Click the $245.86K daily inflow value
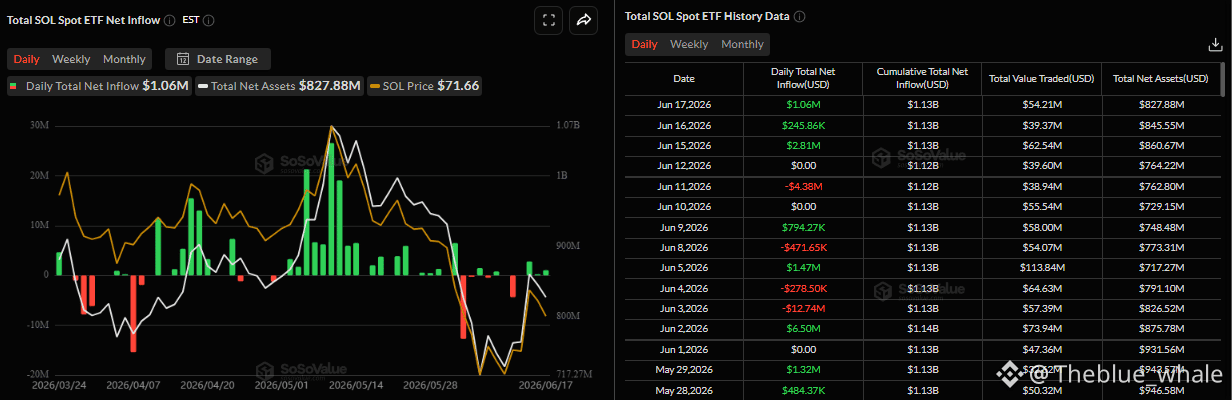The height and width of the screenshot is (400, 1232). pos(802,125)
